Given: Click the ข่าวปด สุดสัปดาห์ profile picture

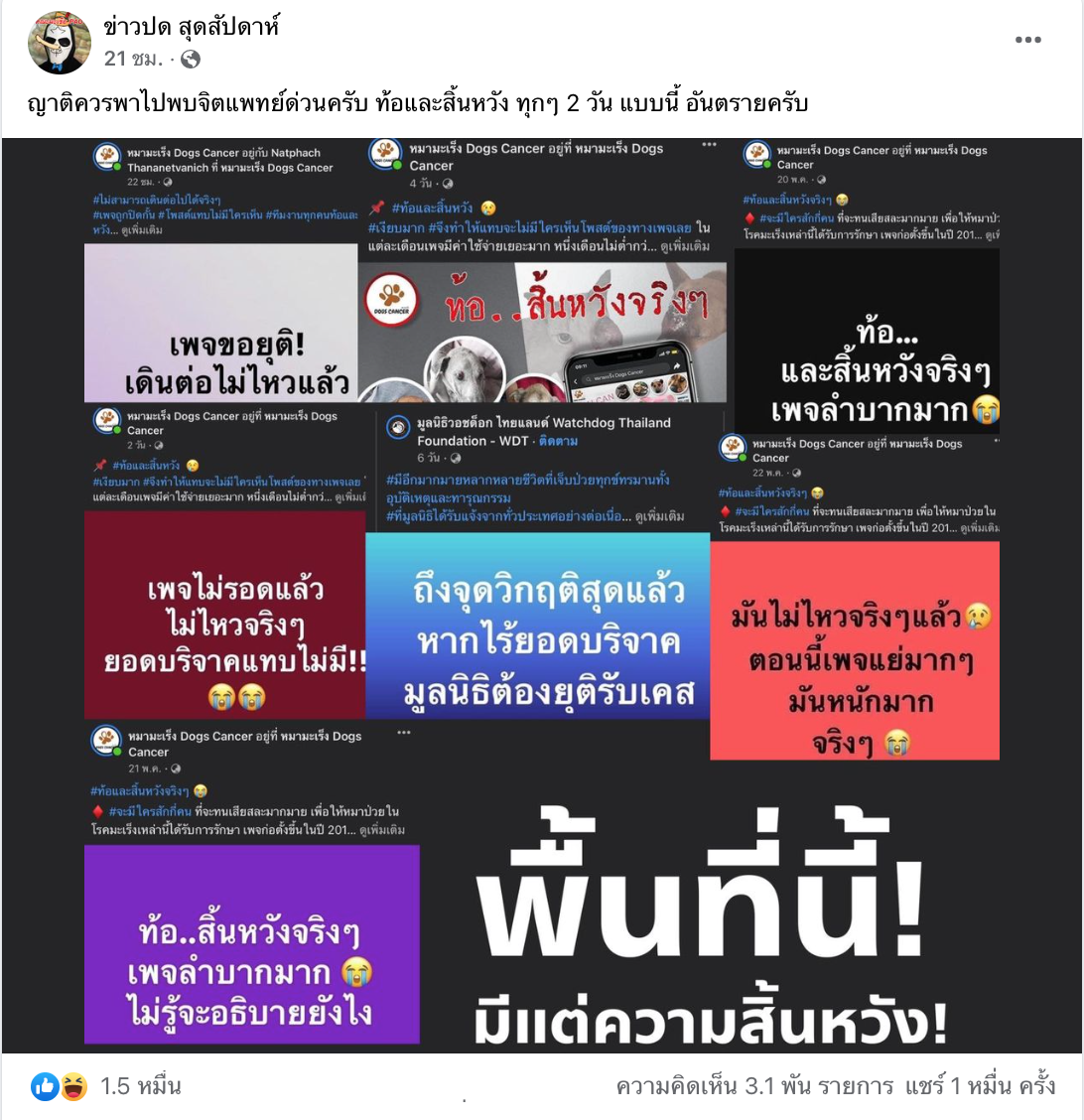Looking at the screenshot, I should click(60, 42).
